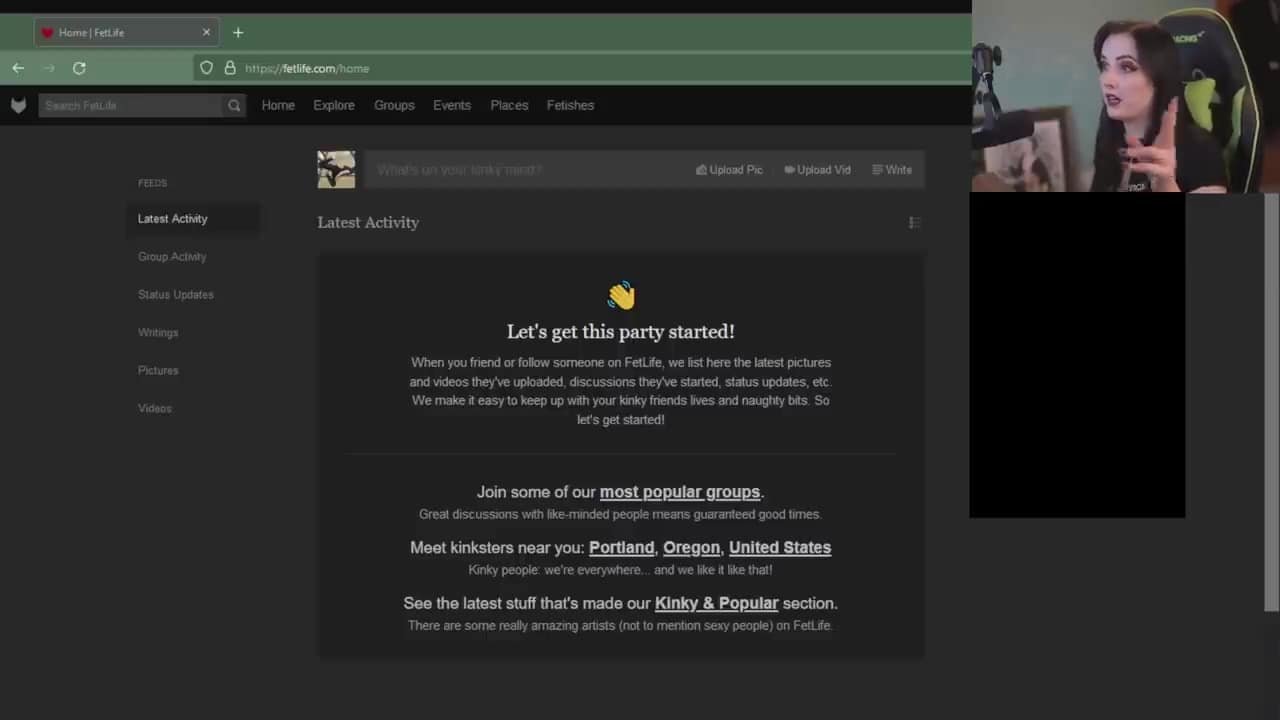Click "Let's get this party started!" heading
Screen dimensions: 1280x720
[x=620, y=331]
